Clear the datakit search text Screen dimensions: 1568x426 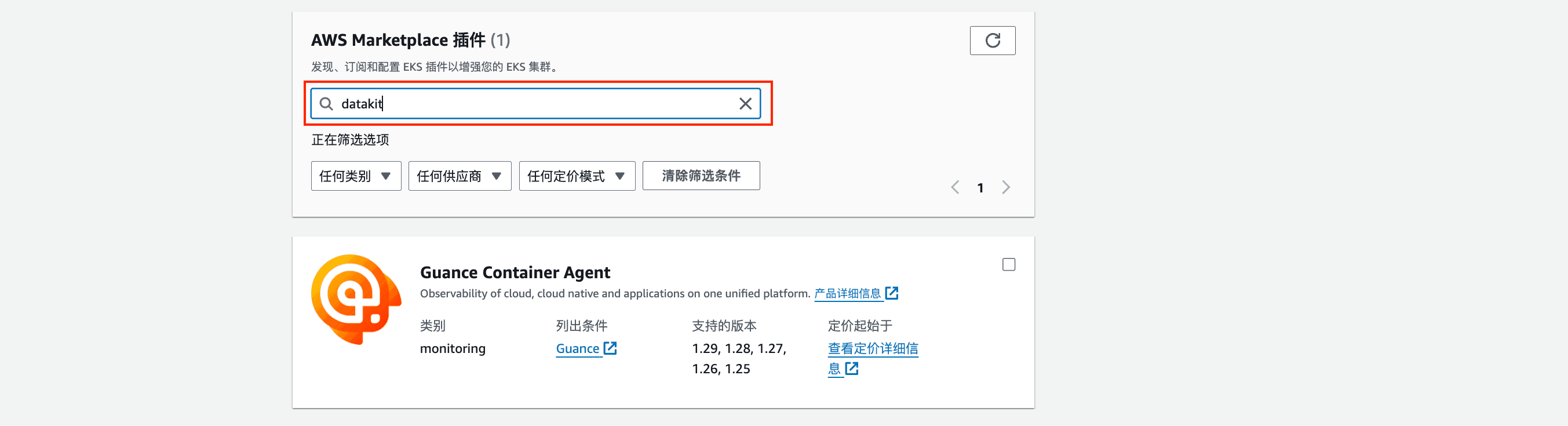(x=745, y=104)
